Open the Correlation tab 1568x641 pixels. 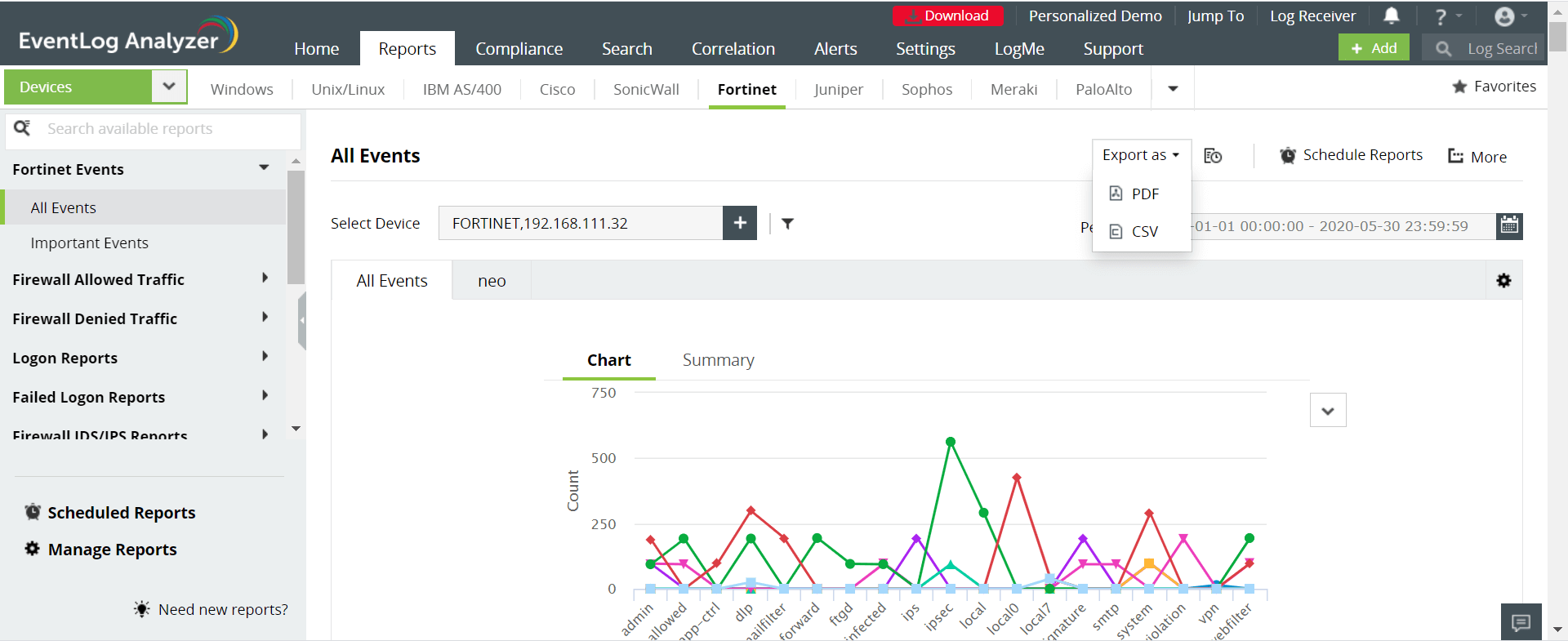733,49
